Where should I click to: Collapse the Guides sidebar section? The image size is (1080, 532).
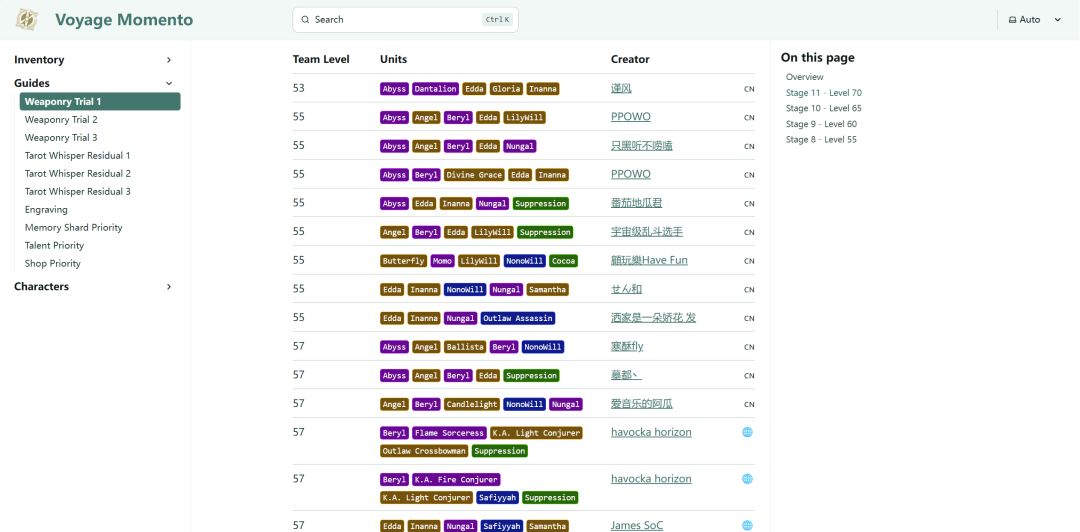[169, 83]
